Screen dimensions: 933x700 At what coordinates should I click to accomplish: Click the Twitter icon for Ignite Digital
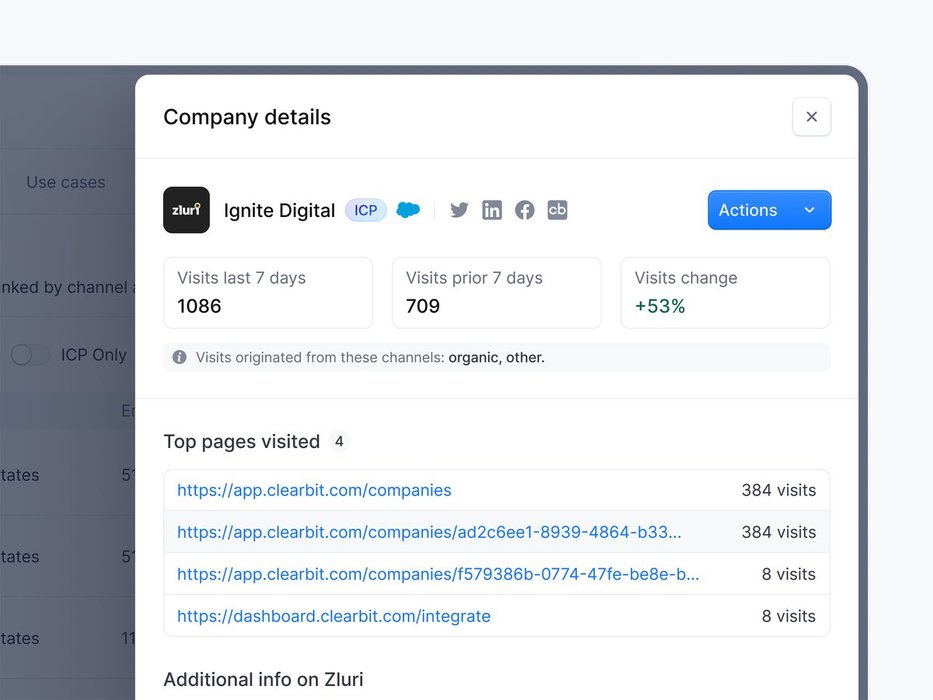click(459, 210)
